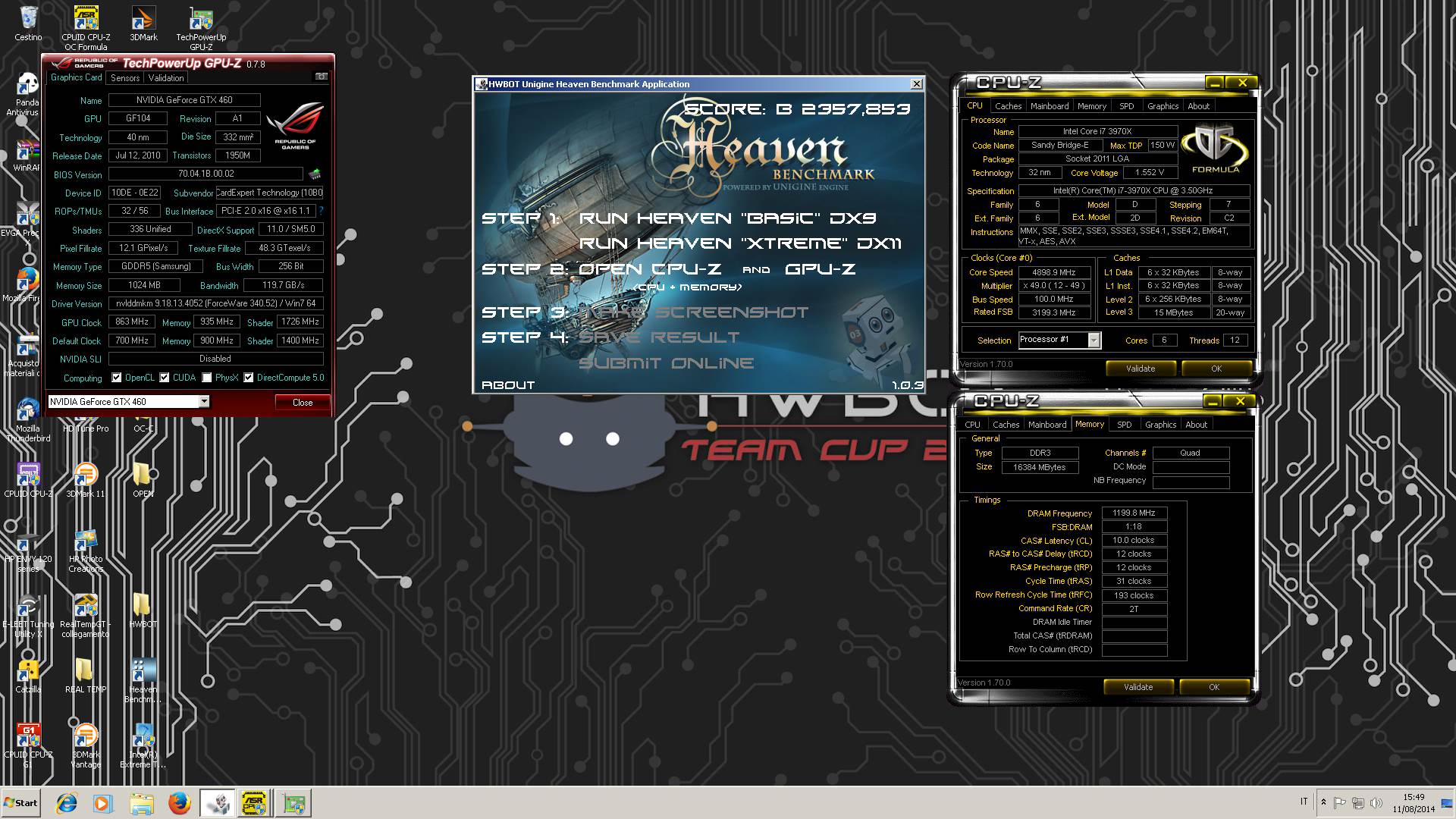Switch to the Sensors tab in GPU-Z
Viewport: 1456px width, 819px height.
click(x=125, y=78)
